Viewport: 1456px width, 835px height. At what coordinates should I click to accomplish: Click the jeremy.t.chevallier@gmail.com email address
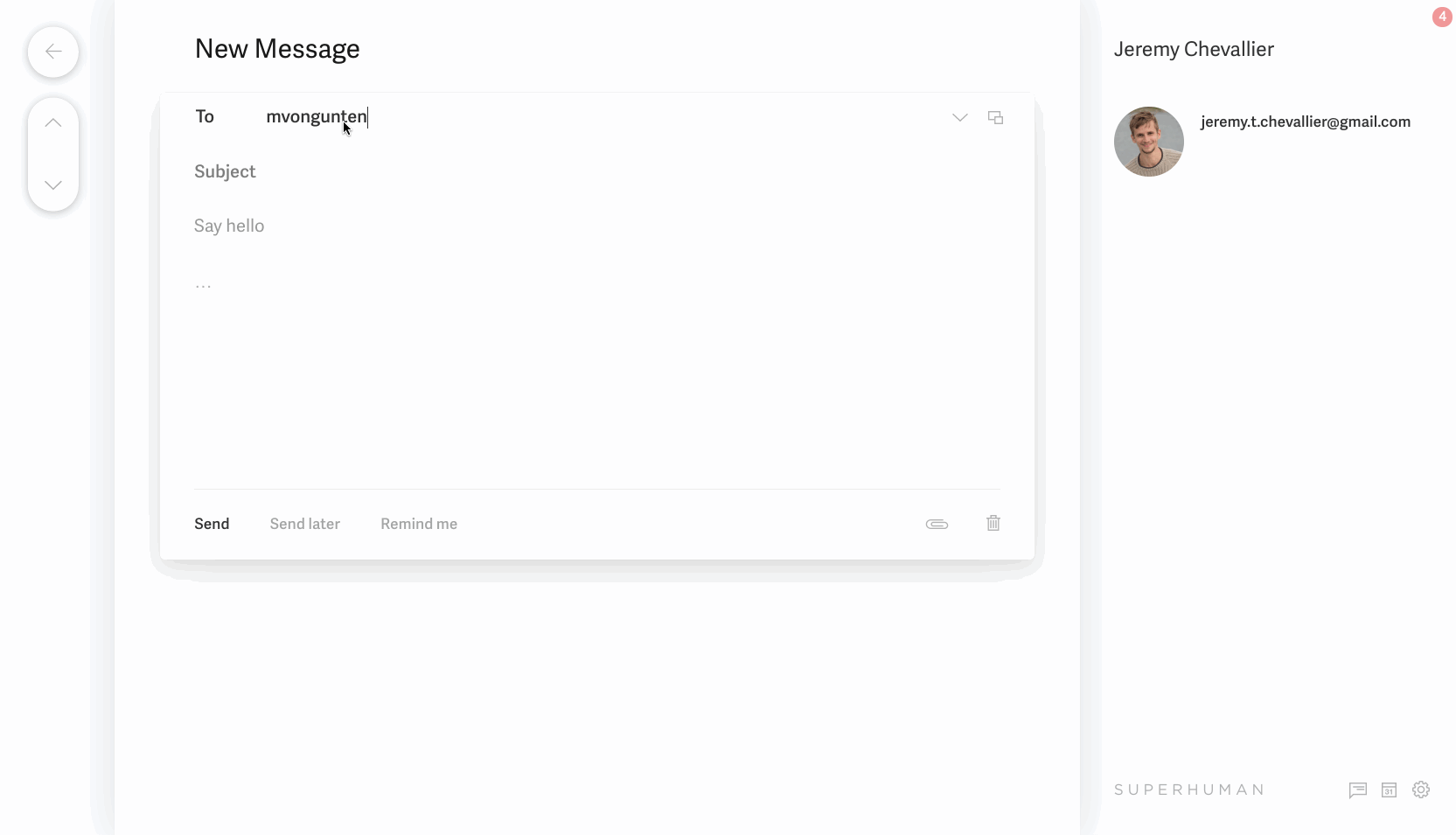(1306, 122)
